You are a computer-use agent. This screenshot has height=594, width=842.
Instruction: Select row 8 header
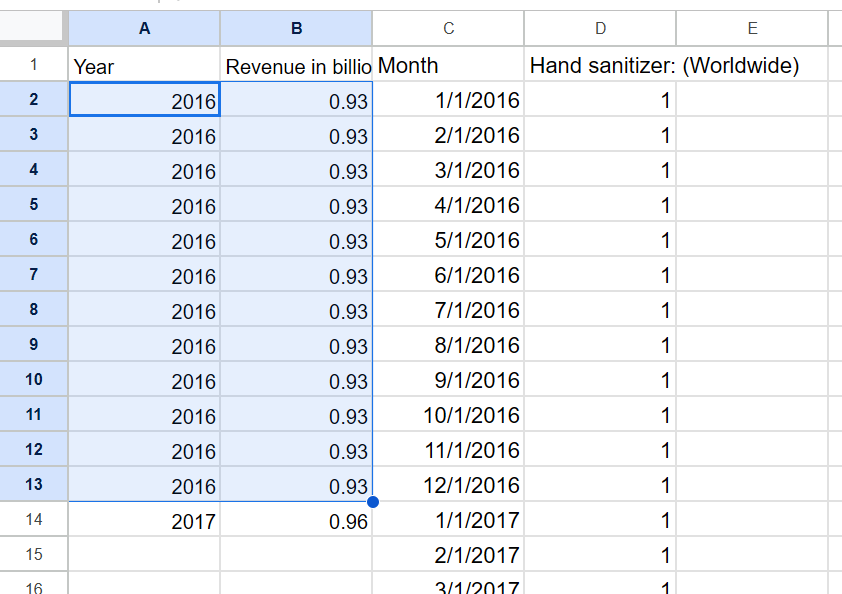(x=33, y=309)
